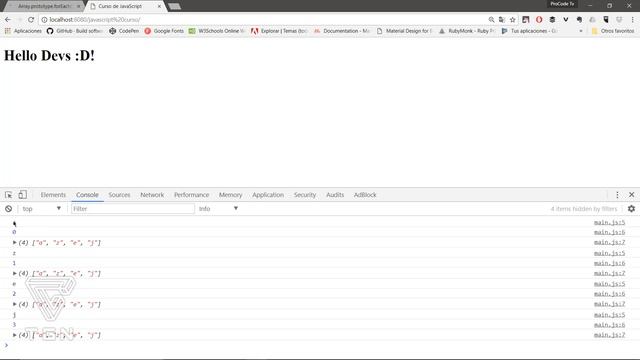The width and height of the screenshot is (640, 360).
Task: Open the Info log level dropdown
Action: pyautogui.click(x=218, y=209)
